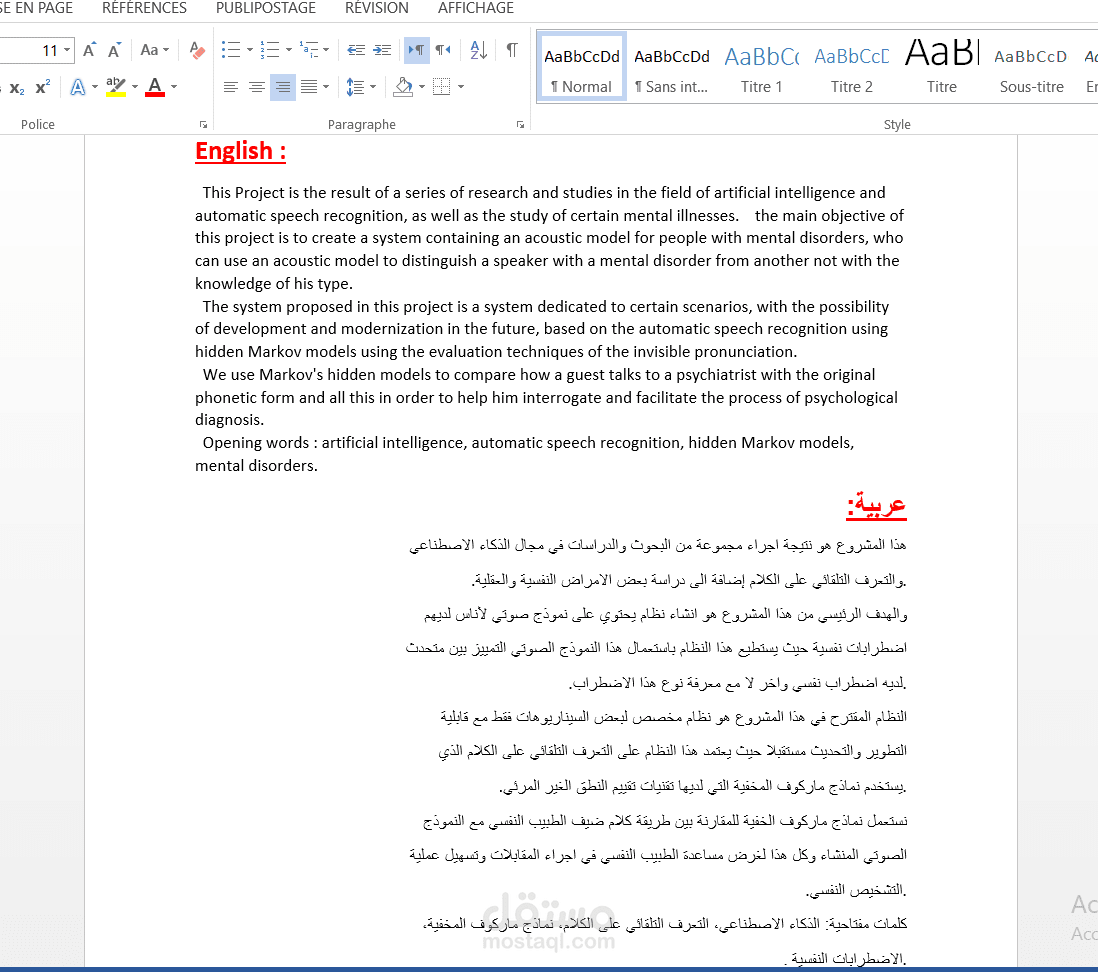Open the Paragraphe dialog launcher
The image size is (1098, 972).
pos(520,125)
